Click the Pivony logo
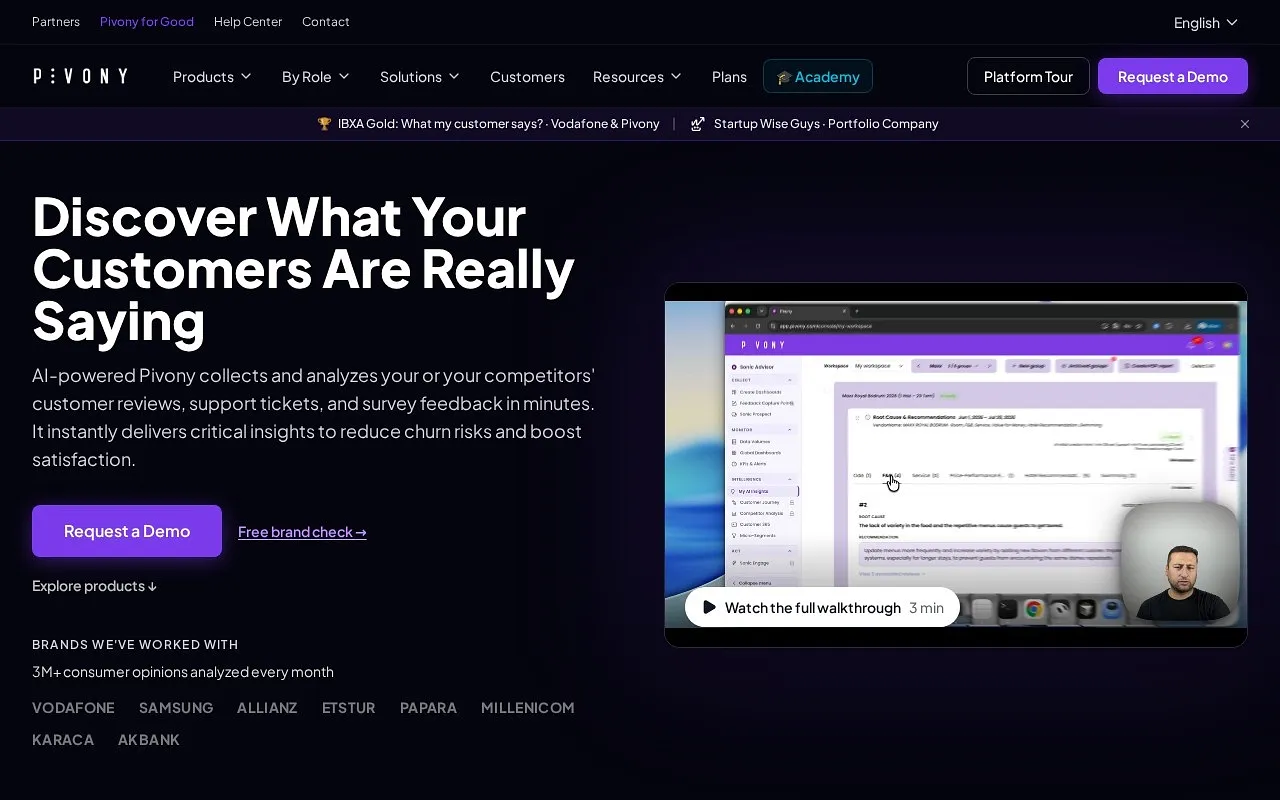 point(80,76)
